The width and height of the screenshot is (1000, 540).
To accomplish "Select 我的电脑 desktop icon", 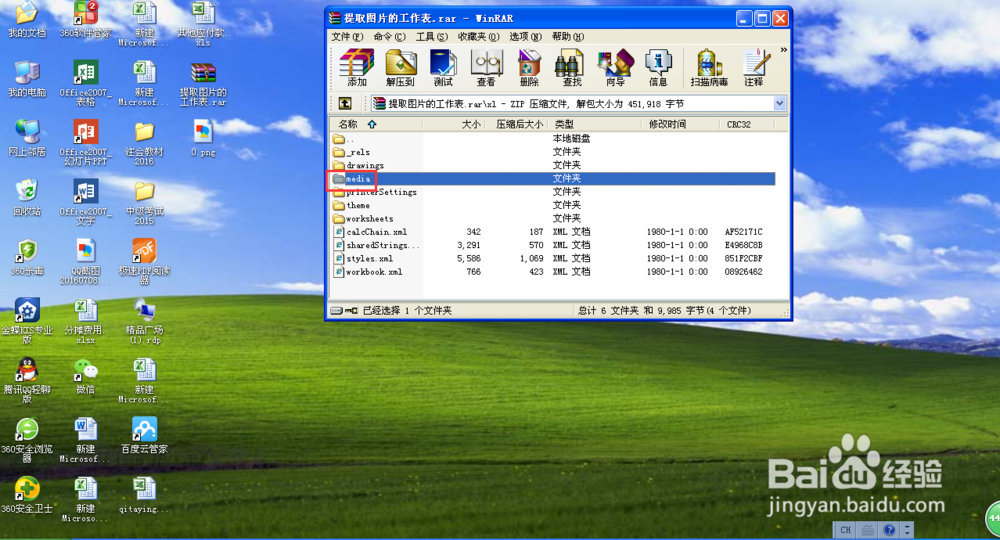I will point(27,79).
